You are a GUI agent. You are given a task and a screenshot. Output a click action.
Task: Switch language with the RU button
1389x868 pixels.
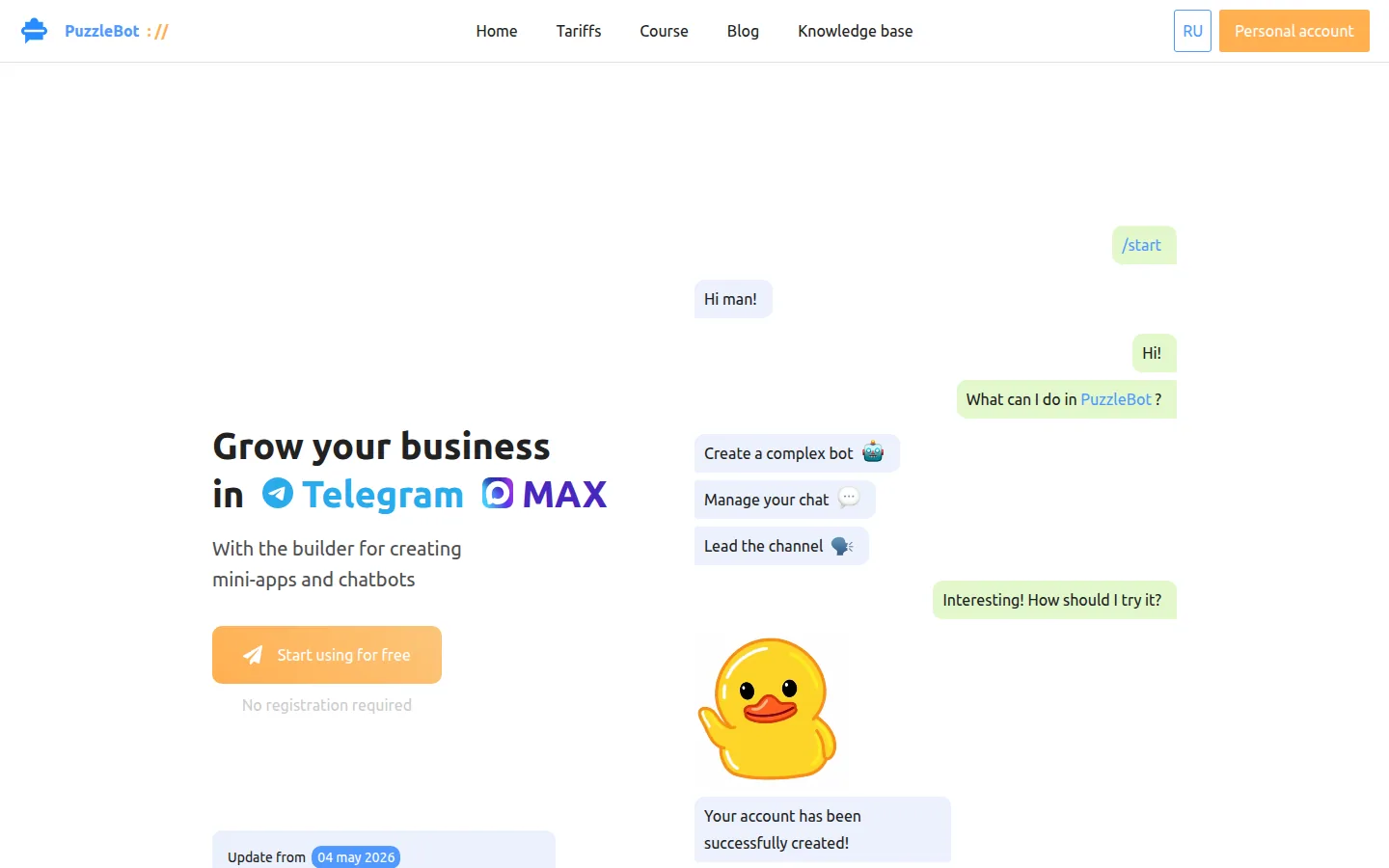1192,31
